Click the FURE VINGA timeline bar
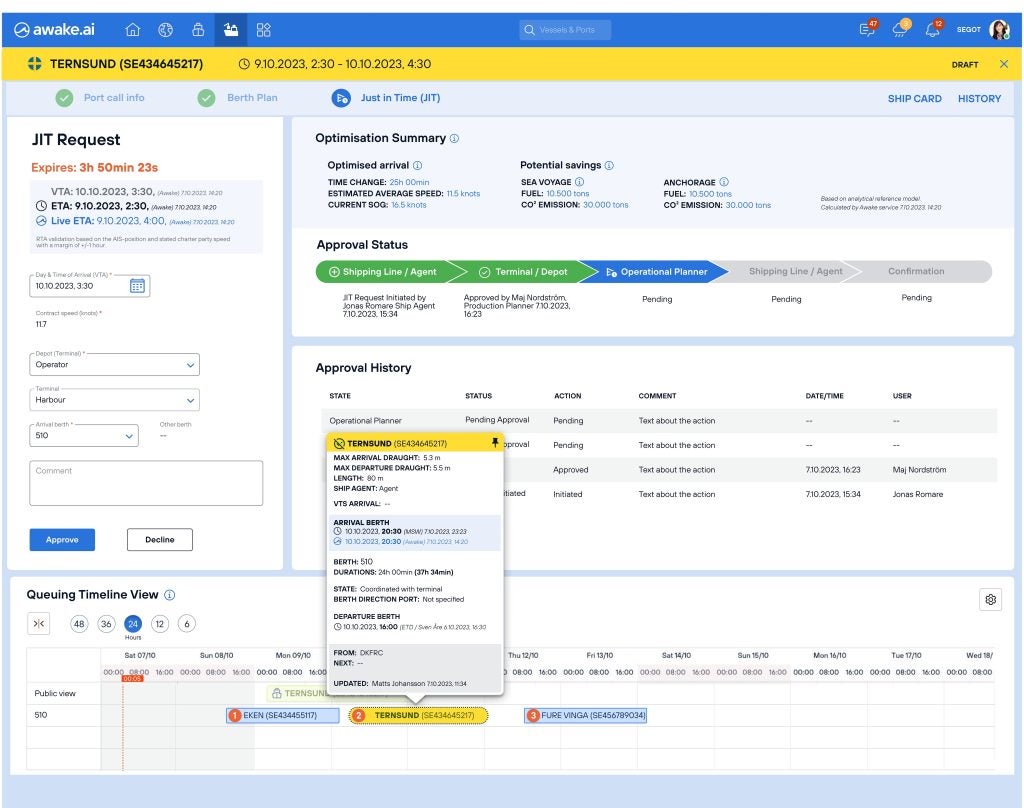Image resolution: width=1024 pixels, height=808 pixels. 586,715
